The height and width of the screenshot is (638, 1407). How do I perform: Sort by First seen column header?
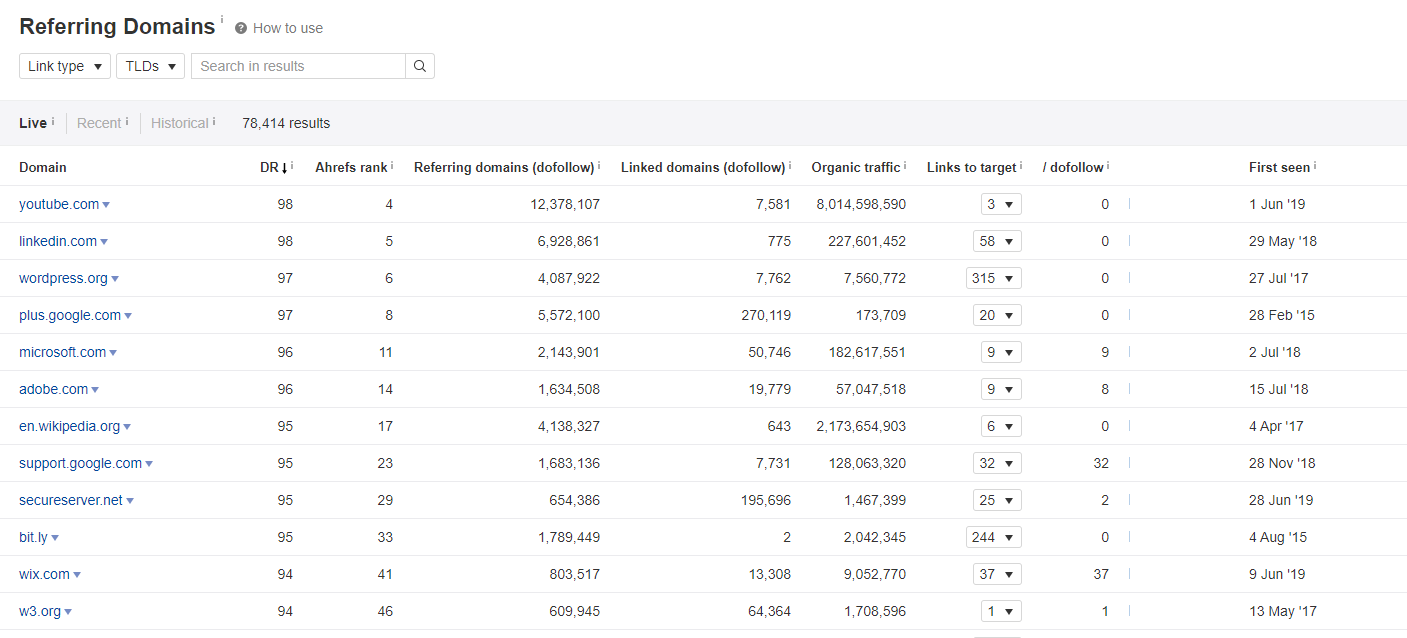coord(1279,167)
